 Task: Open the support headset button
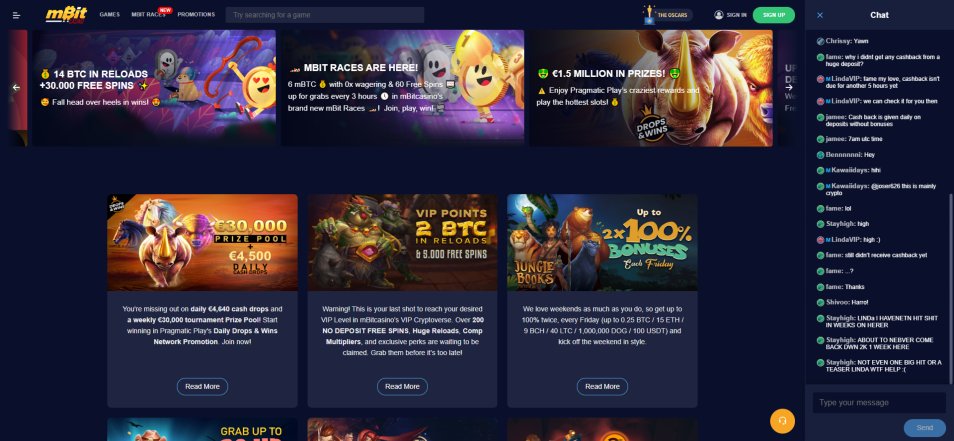[782, 420]
